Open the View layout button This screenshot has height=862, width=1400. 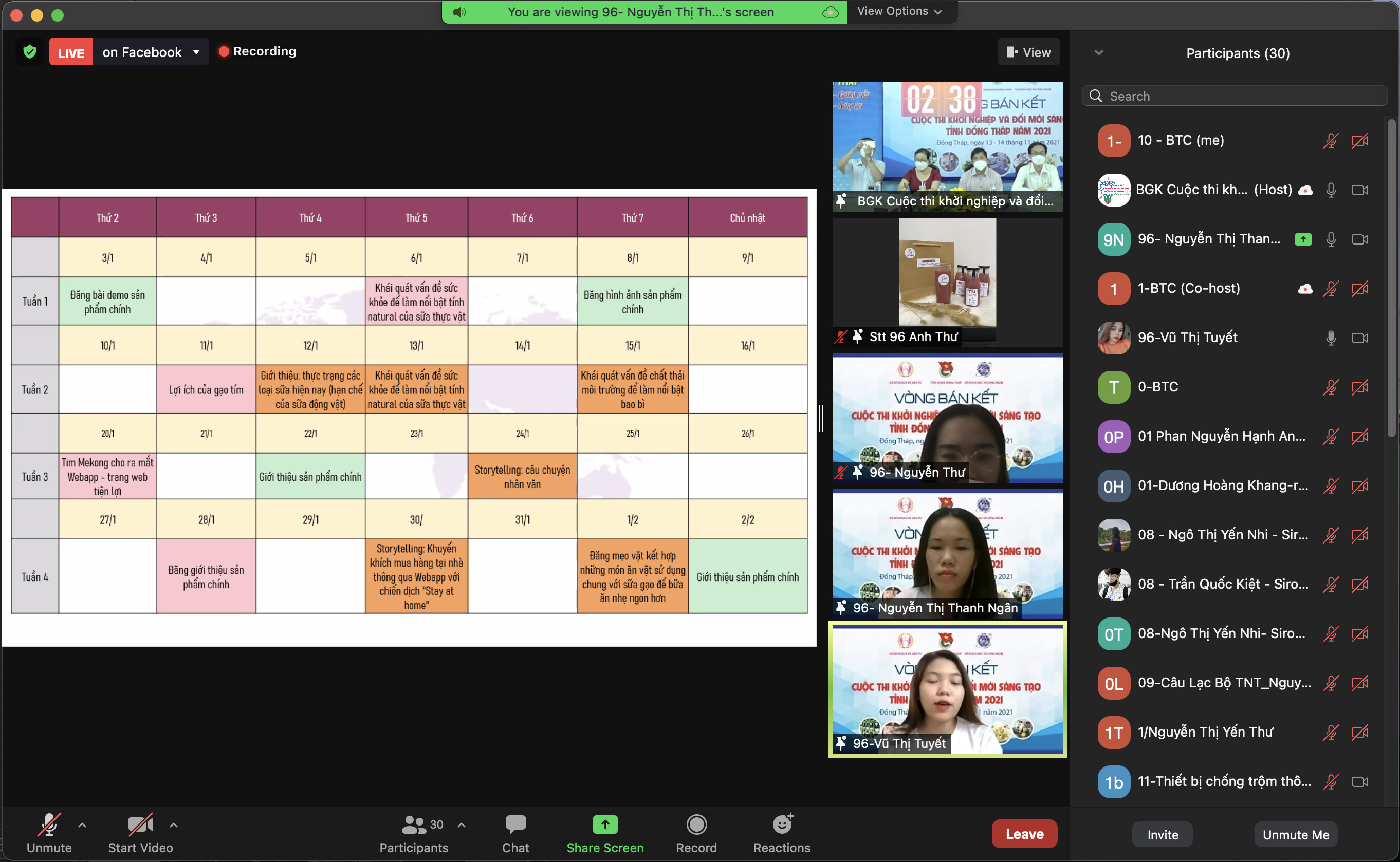pos(1029,52)
